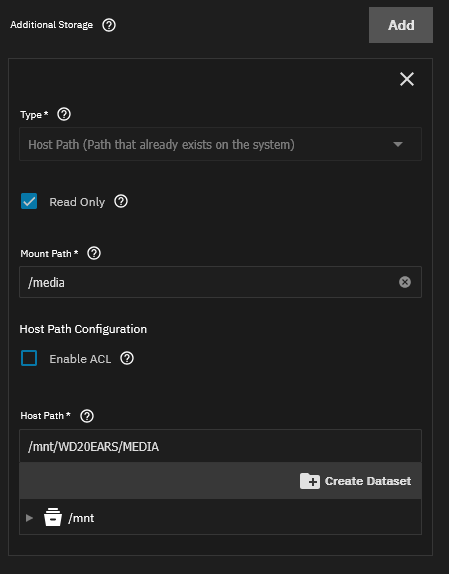Clear the Mount Path field with the X icon
This screenshot has width=449, height=574.
click(405, 282)
